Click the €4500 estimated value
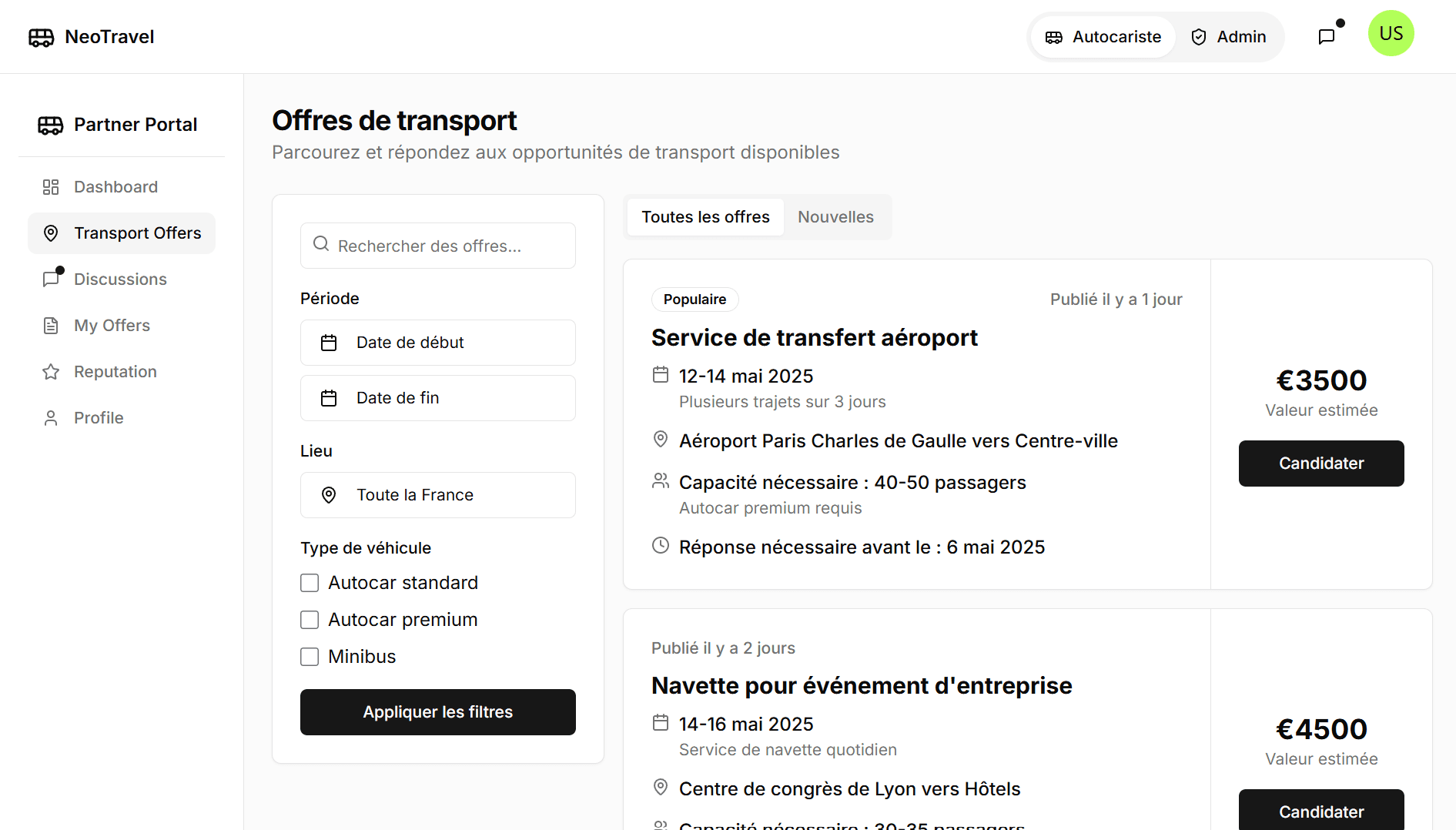Screen dimensions: 1456x830 [x=1321, y=730]
